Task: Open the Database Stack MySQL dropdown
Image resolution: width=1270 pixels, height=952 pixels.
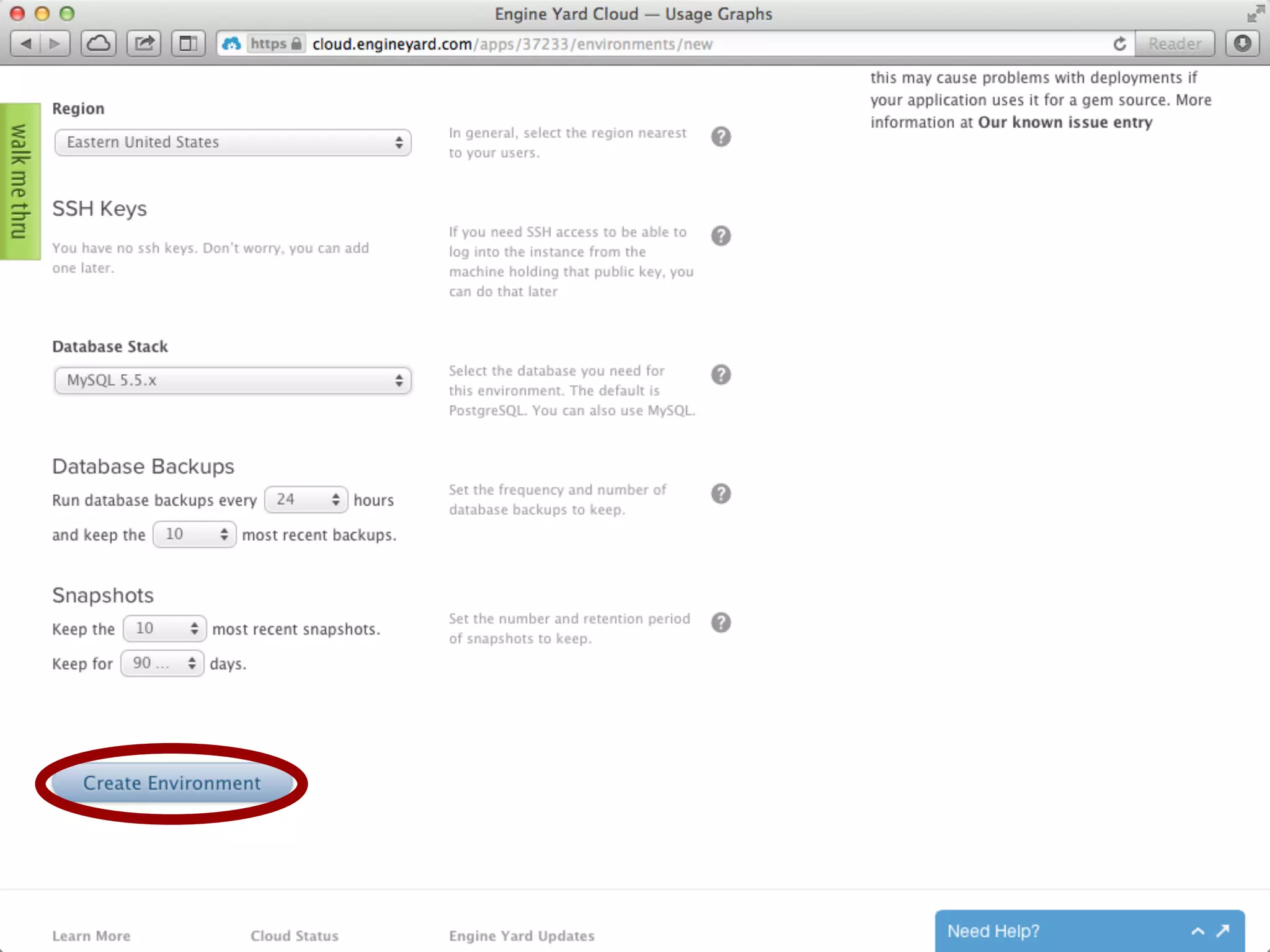Action: (233, 381)
